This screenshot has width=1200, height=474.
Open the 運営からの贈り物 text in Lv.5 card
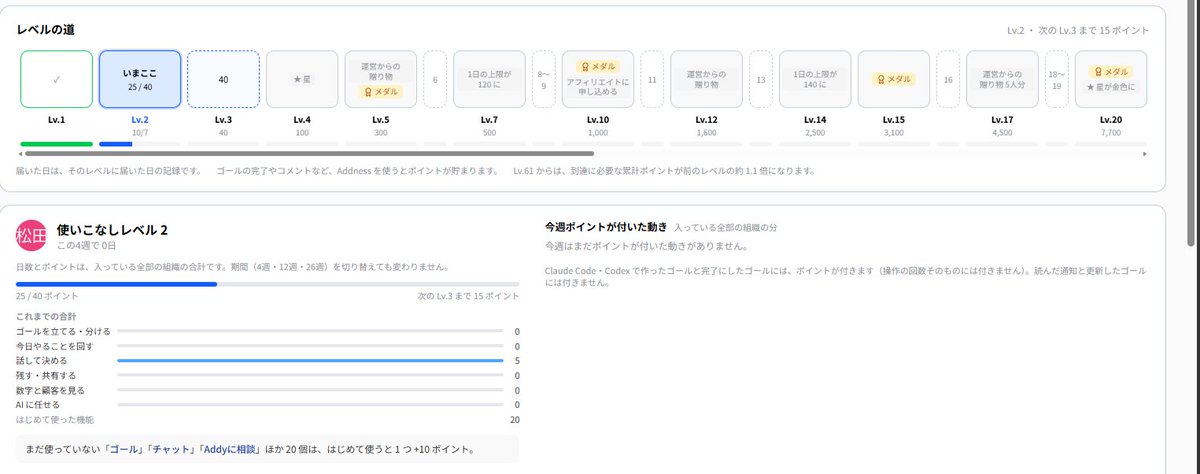pyautogui.click(x=381, y=70)
